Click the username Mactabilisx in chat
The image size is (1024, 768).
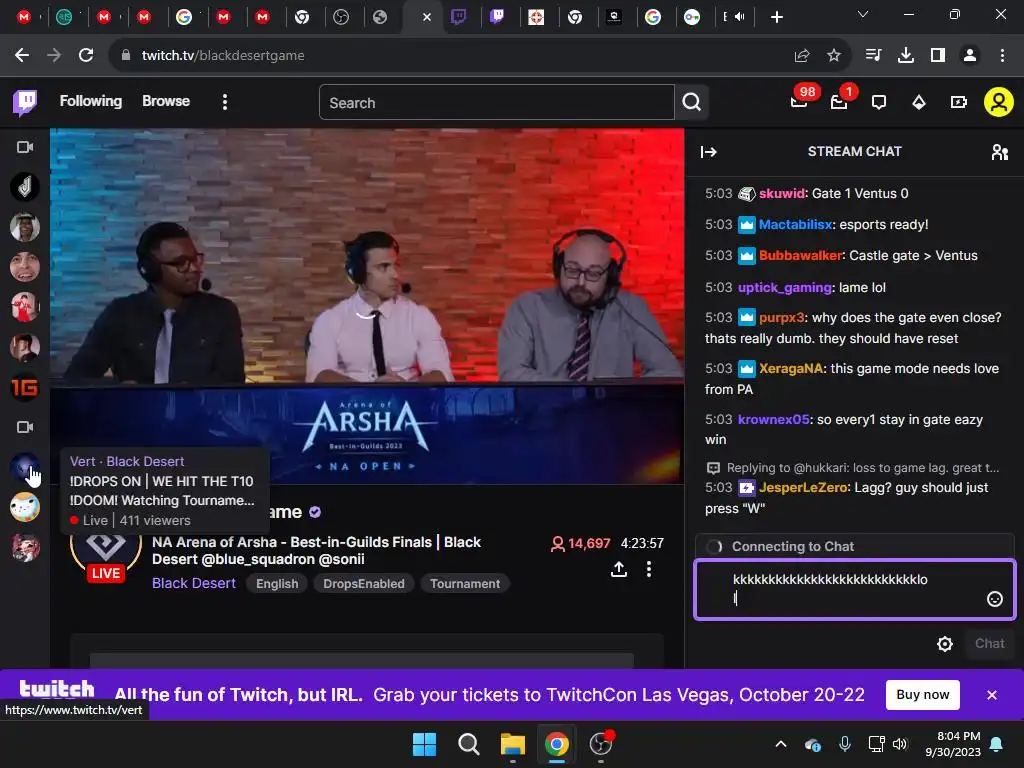point(796,225)
